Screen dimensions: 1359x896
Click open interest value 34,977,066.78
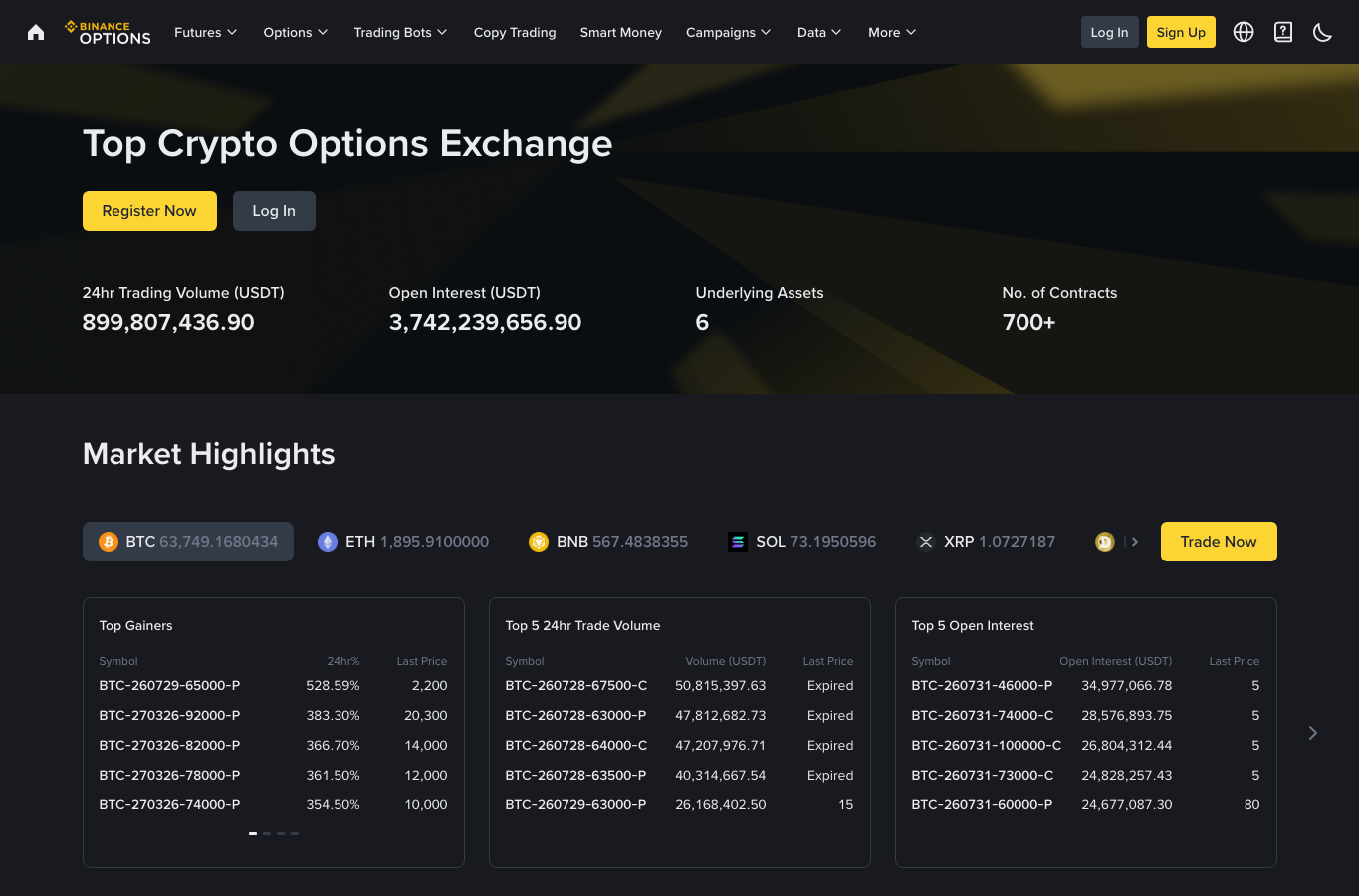(1127, 685)
